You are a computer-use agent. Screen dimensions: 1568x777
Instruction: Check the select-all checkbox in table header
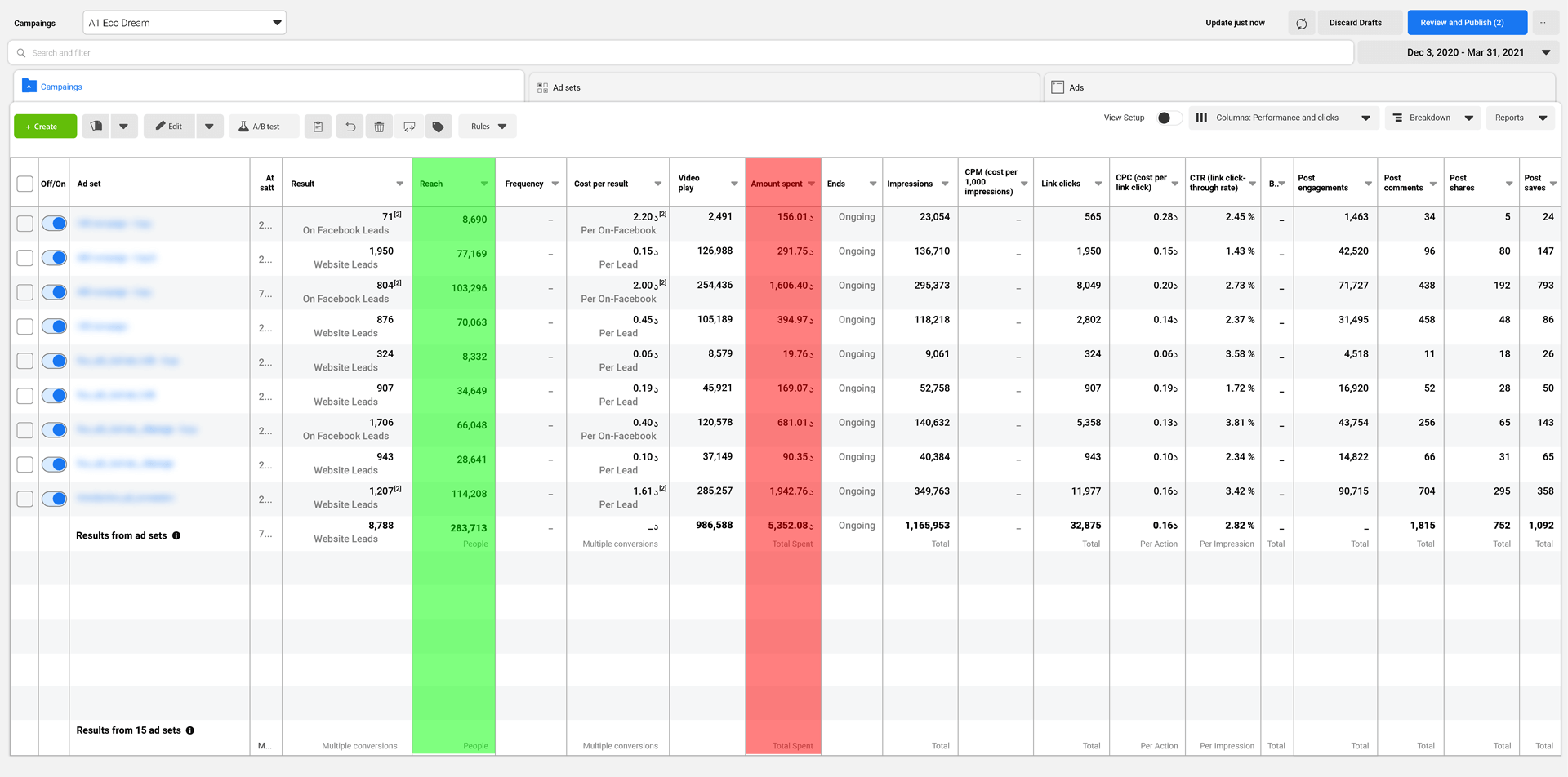click(x=25, y=184)
